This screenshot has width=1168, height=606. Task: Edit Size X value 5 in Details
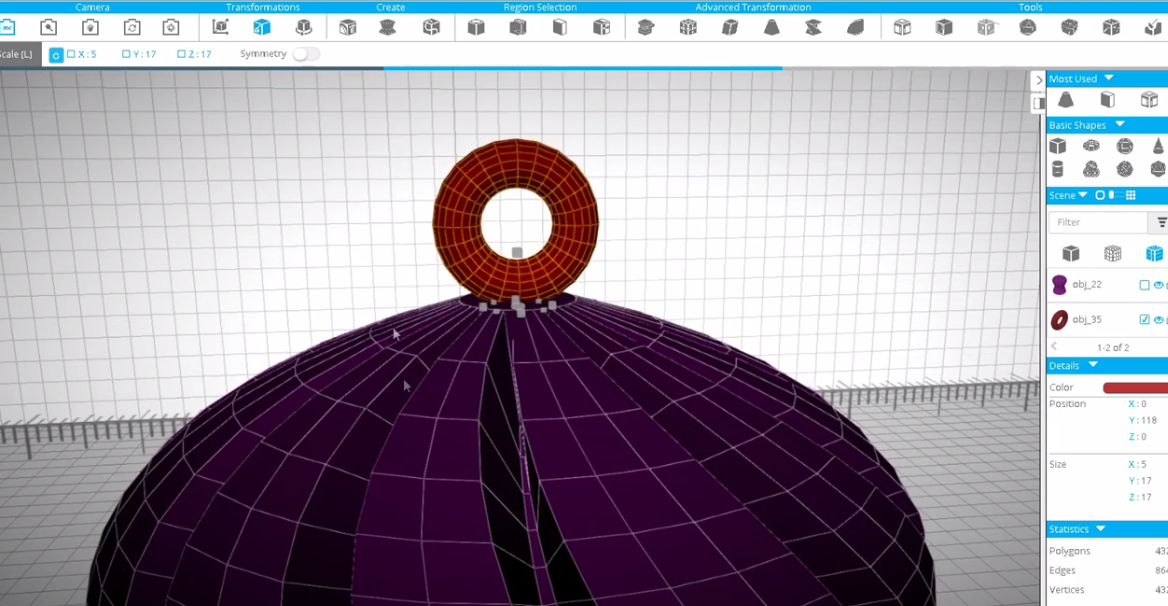click(x=1137, y=464)
